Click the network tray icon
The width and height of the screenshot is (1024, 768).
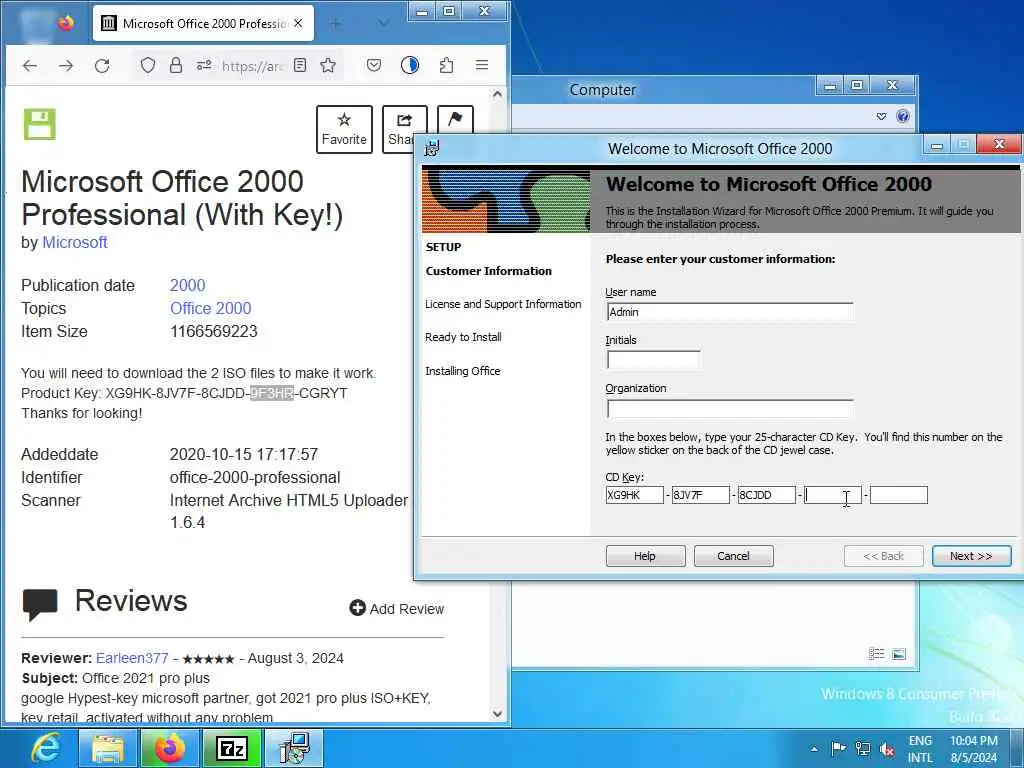click(863, 748)
